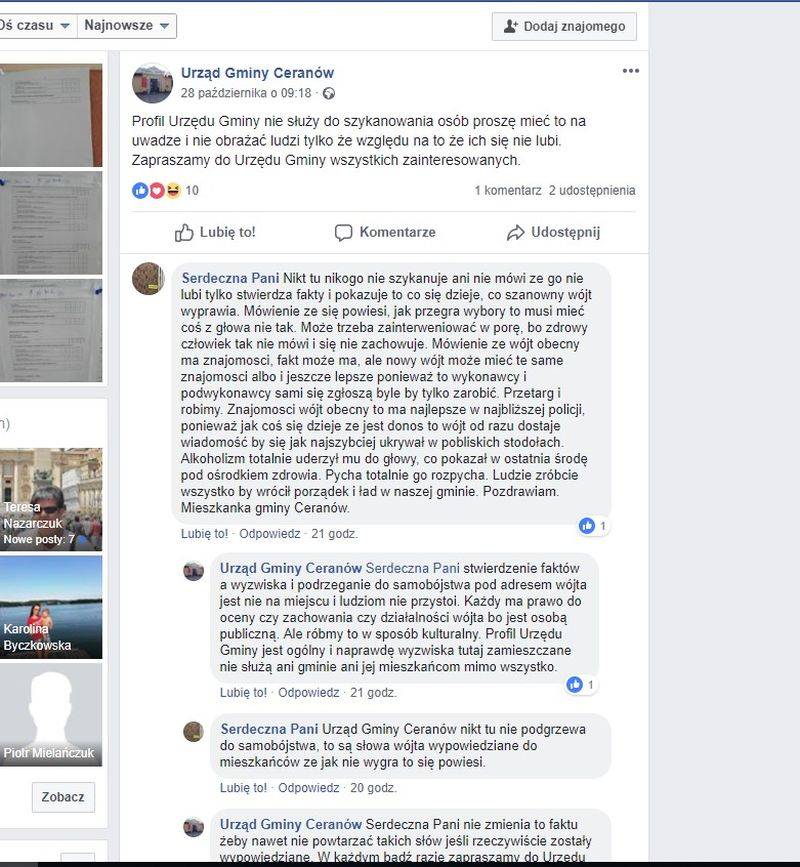Open the top document photo thumbnail
The image size is (800, 867).
click(51, 115)
